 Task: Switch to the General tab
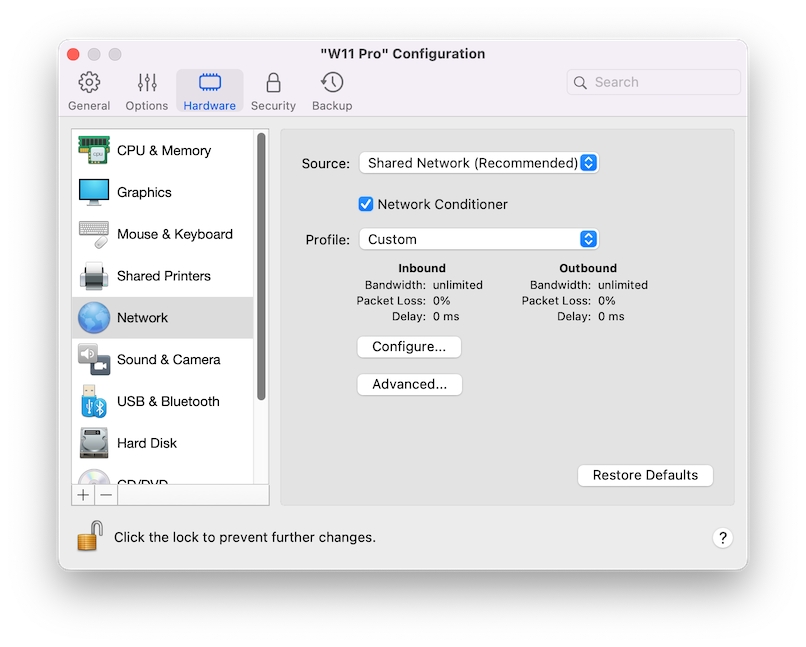(x=89, y=91)
